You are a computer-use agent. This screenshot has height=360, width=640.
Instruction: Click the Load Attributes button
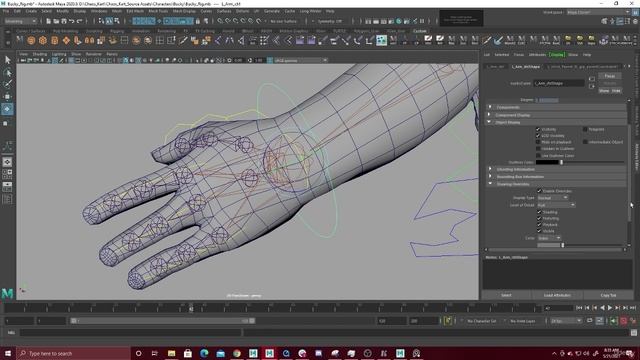coord(557,295)
